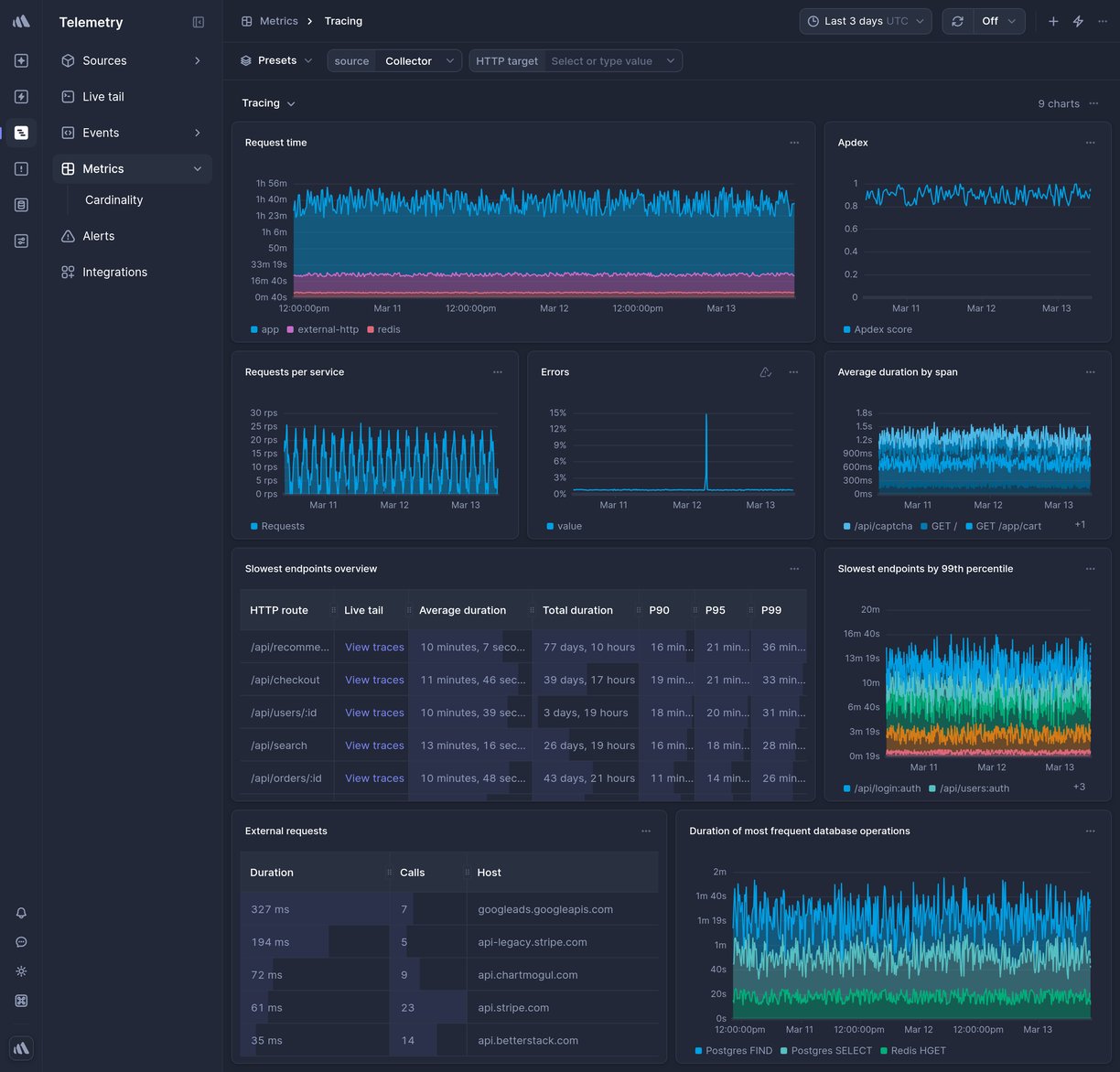
Task: Click the alert bell icon on the Errors chart
Action: 765,371
